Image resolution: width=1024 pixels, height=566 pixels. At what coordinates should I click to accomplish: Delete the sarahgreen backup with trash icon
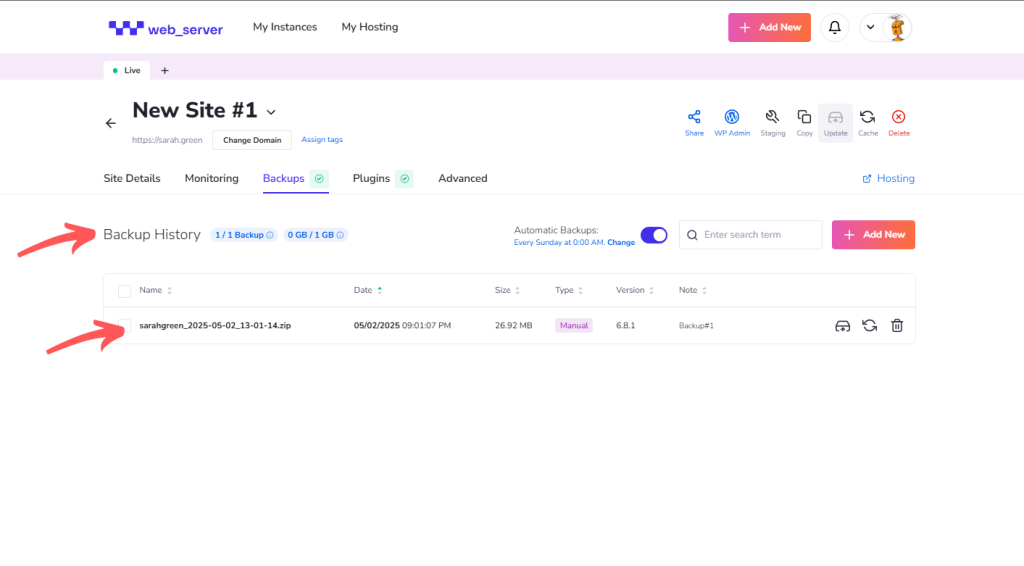[897, 325]
